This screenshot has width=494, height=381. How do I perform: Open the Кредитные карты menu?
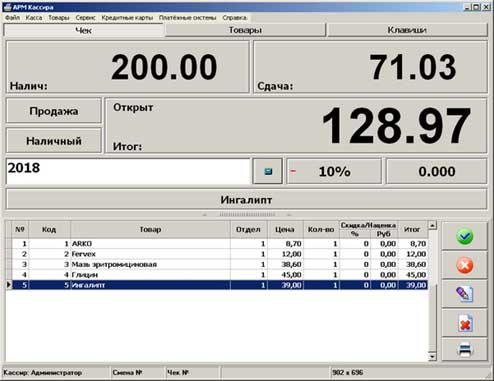[x=127, y=18]
